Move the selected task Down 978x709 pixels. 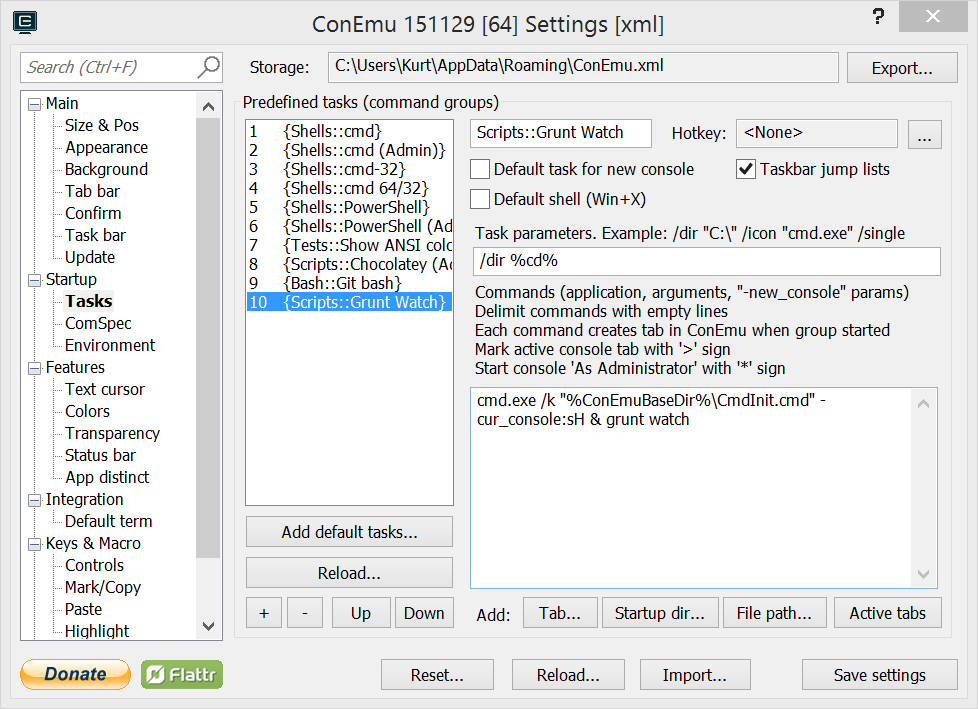424,613
